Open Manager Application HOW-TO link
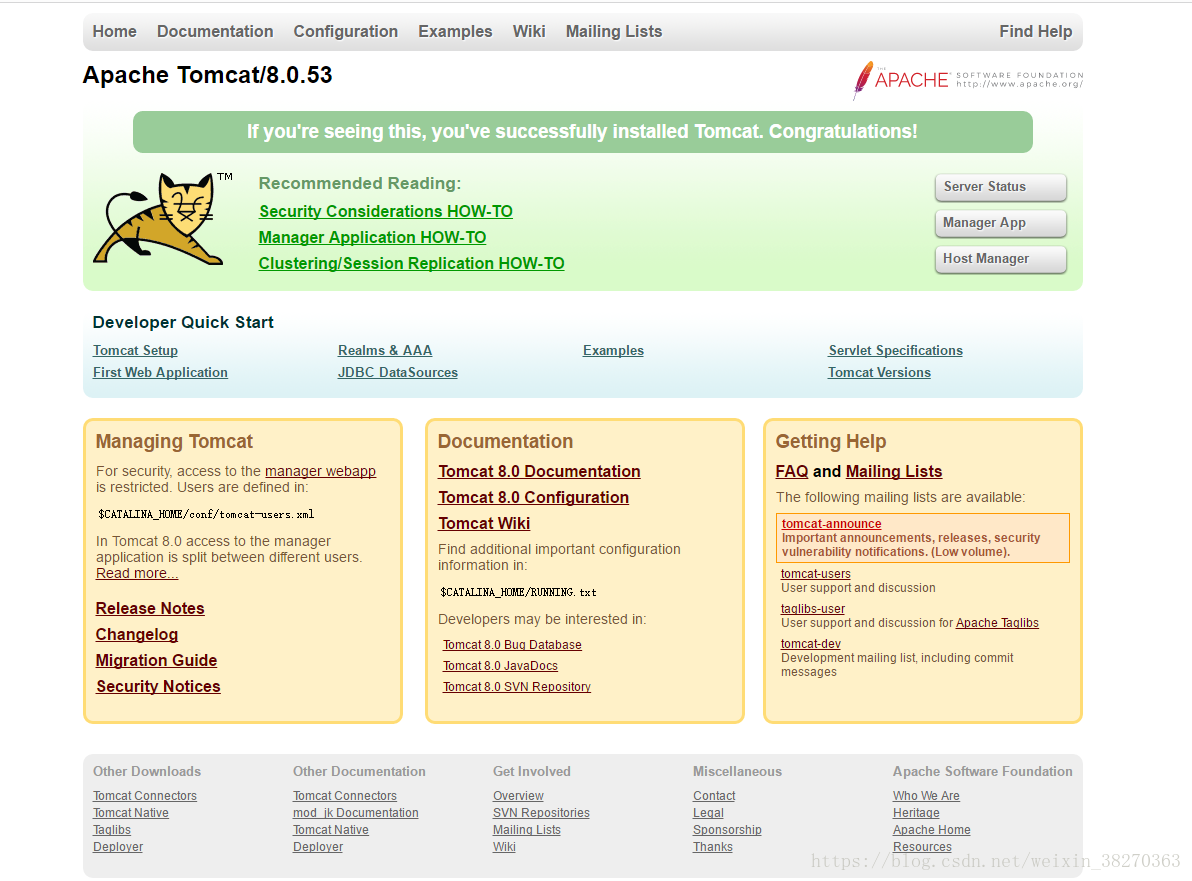The height and width of the screenshot is (881, 1192). [372, 237]
